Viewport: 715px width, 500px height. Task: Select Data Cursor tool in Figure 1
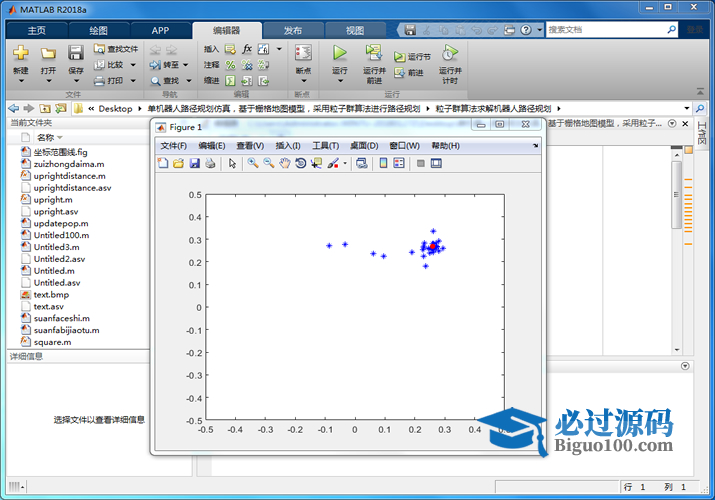point(316,163)
